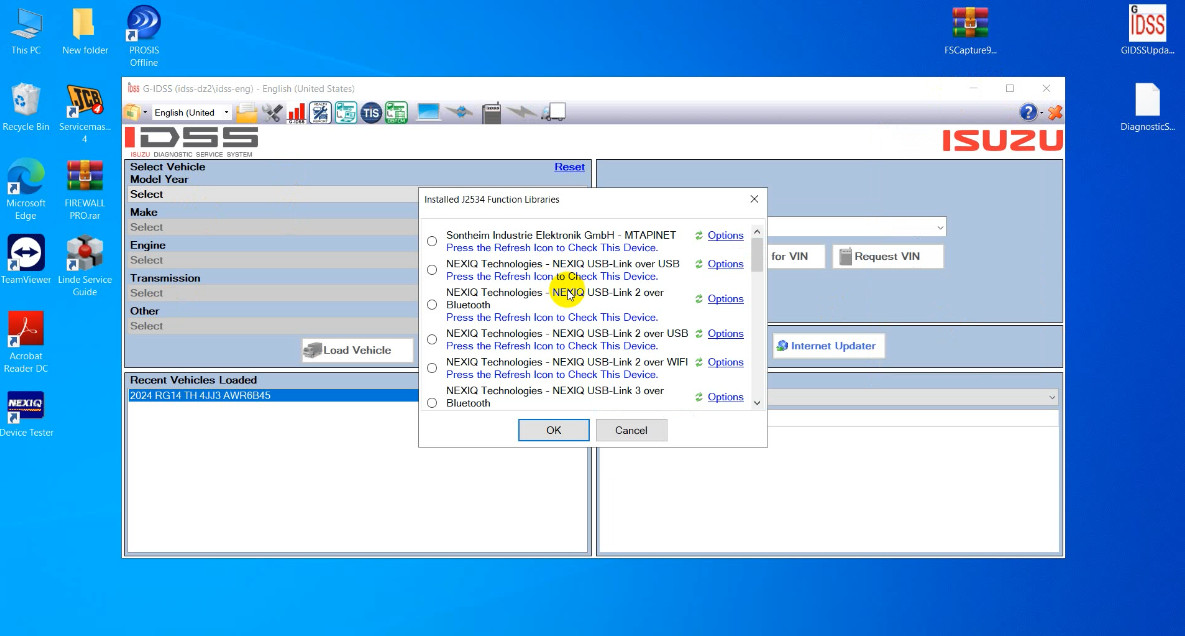Close the Installed J2534 Function Libraries dialog

click(x=753, y=199)
